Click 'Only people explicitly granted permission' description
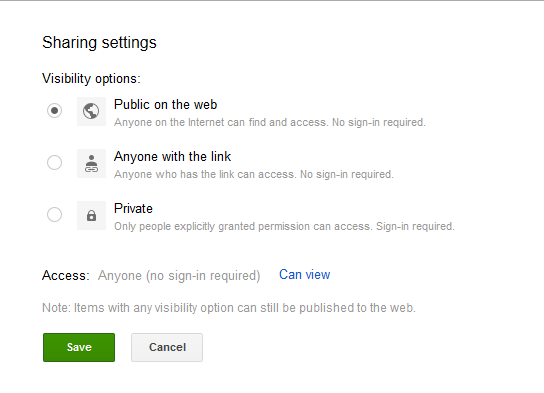The width and height of the screenshot is (544, 393). tap(284, 226)
